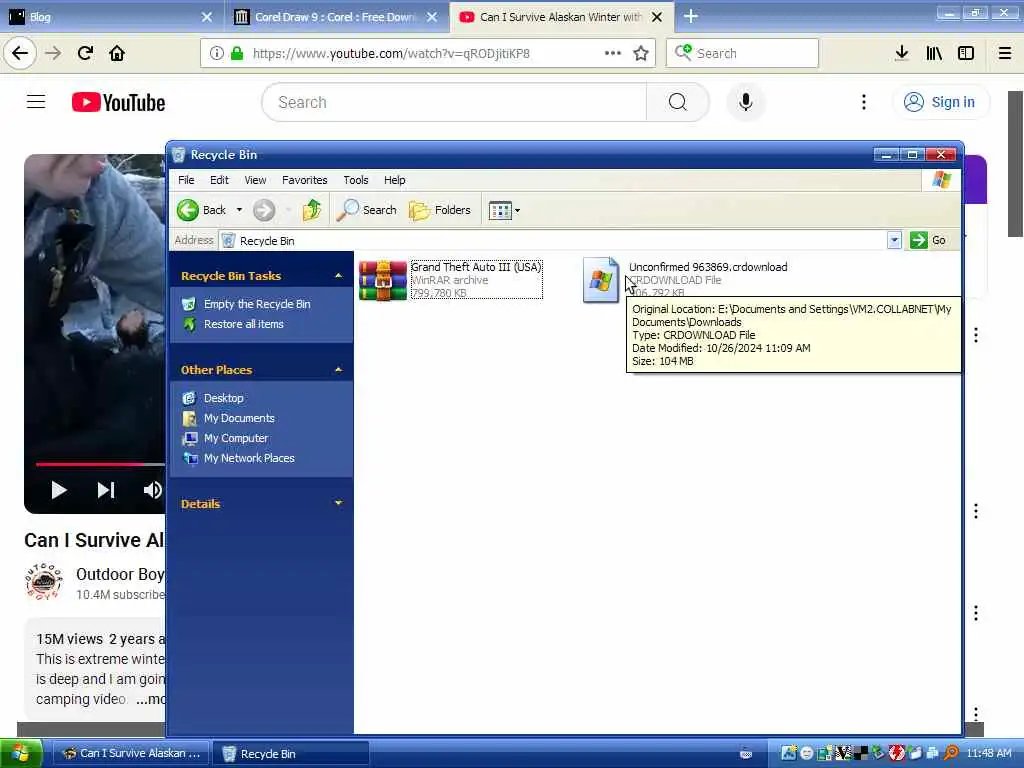The width and height of the screenshot is (1024, 768).
Task: Click the Address field showing Recycle Bin
Action: 552,241
